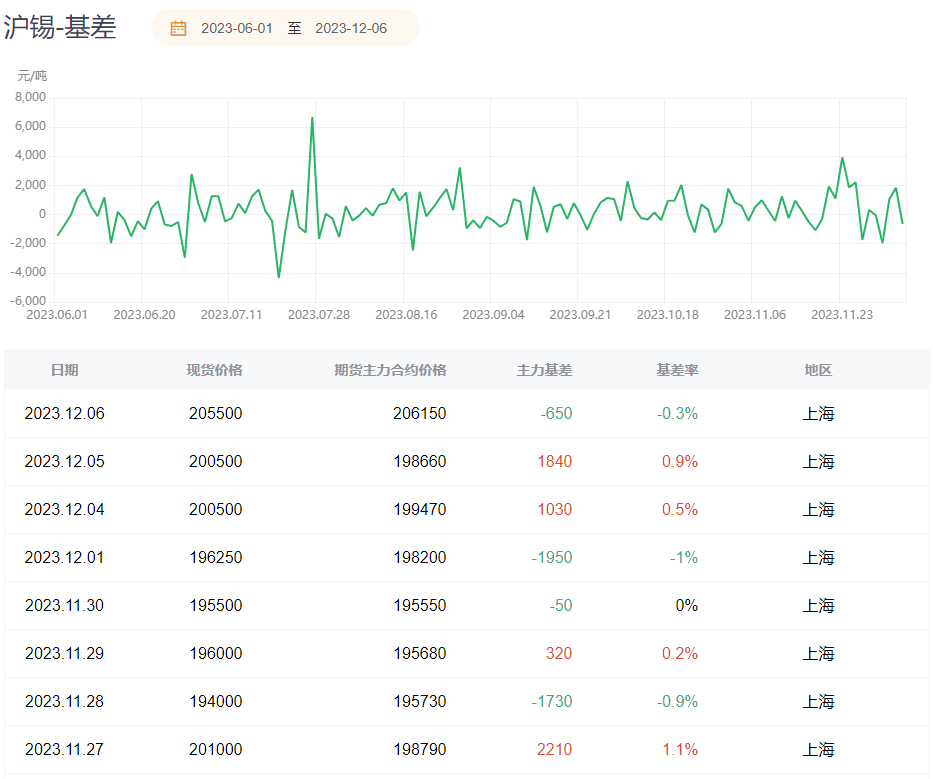Click futures price 198790
The height and width of the screenshot is (779, 933).
tap(419, 750)
